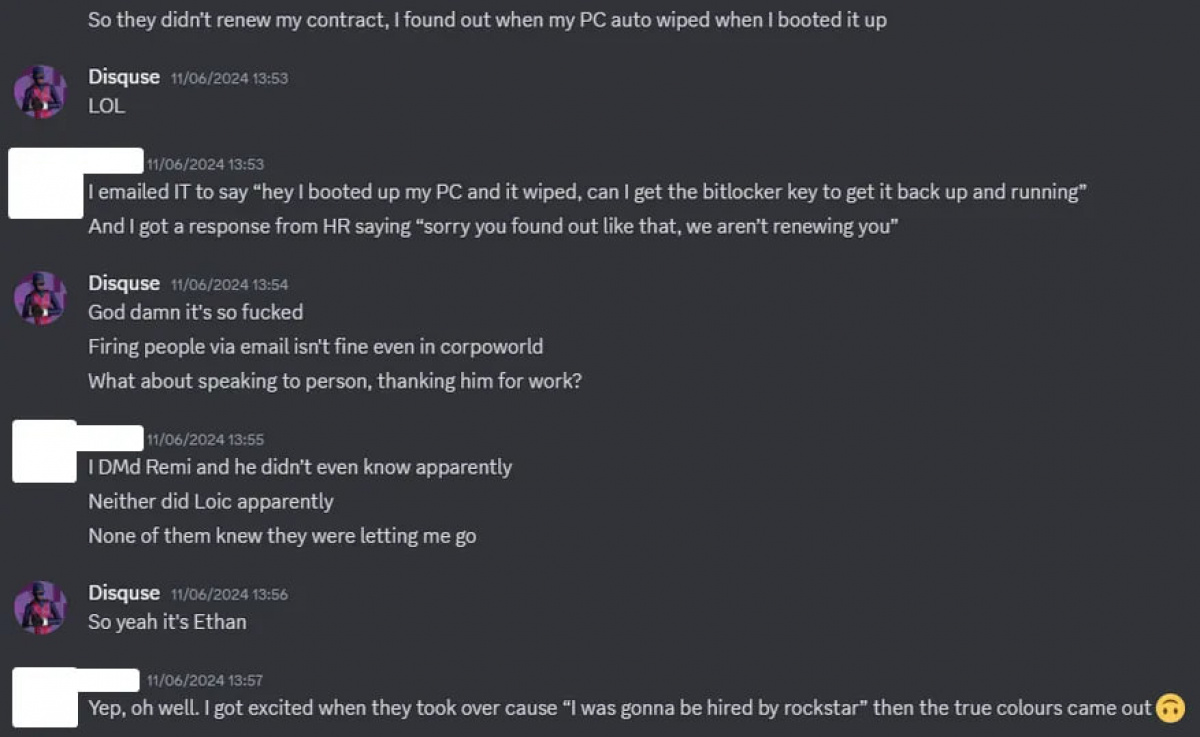Open Disquse's avatar beside the LOL message
Viewport: 1200px width, 737px height.
pos(40,92)
